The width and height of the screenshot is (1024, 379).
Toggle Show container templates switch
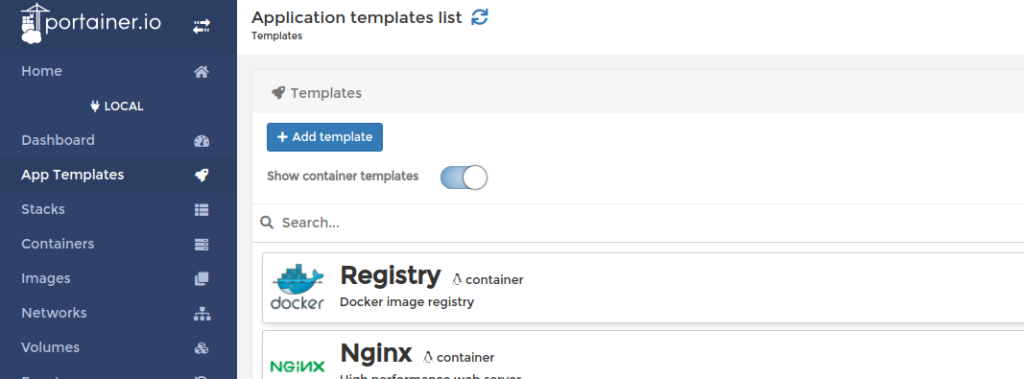point(464,177)
